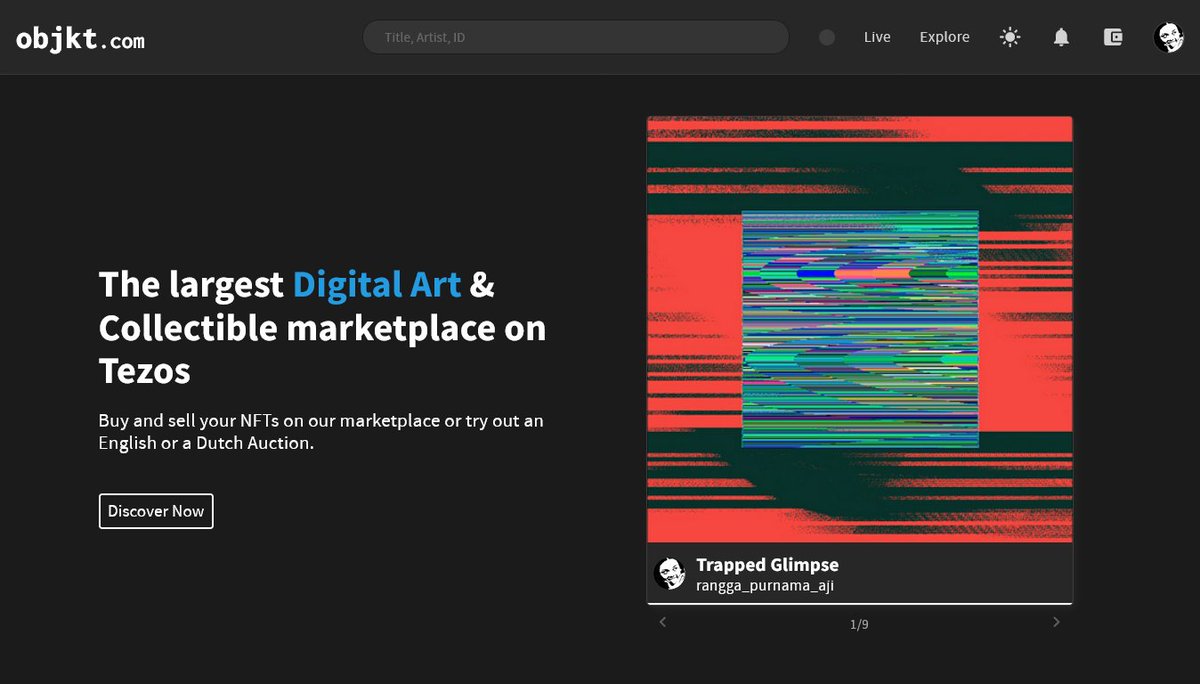Open the Trapped Glimpse artwork image
The width and height of the screenshot is (1200, 684).
[x=860, y=330]
